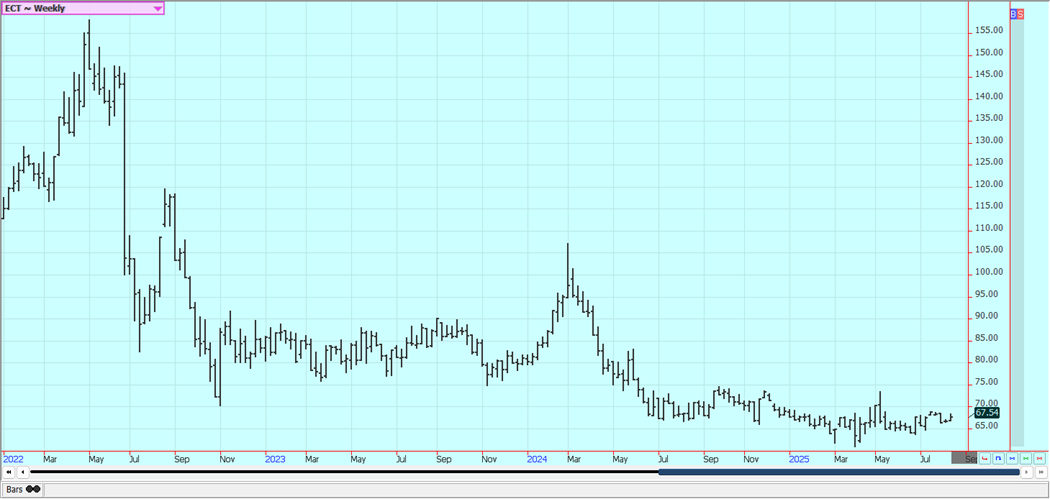Click the 155.00 price axis label
This screenshot has width=1050, height=499.
pyautogui.click(x=988, y=30)
